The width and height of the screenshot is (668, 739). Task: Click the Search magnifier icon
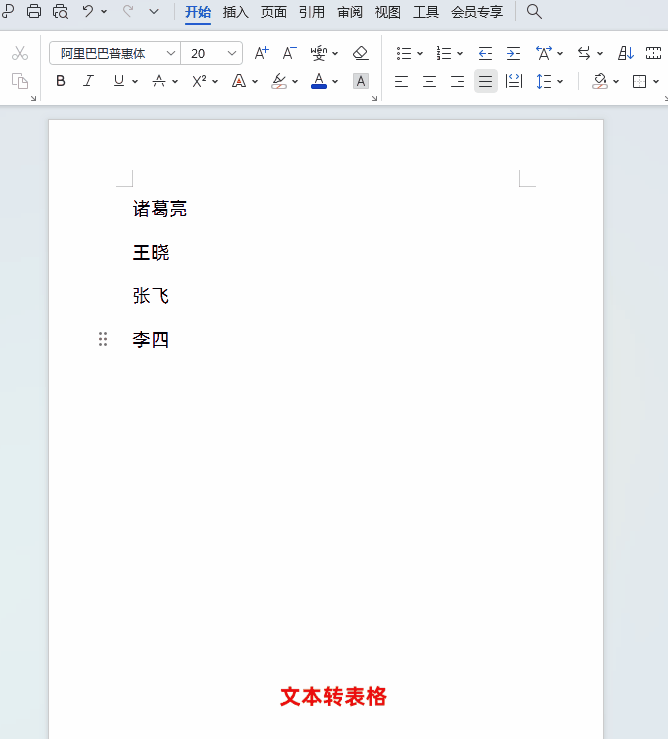coord(534,12)
